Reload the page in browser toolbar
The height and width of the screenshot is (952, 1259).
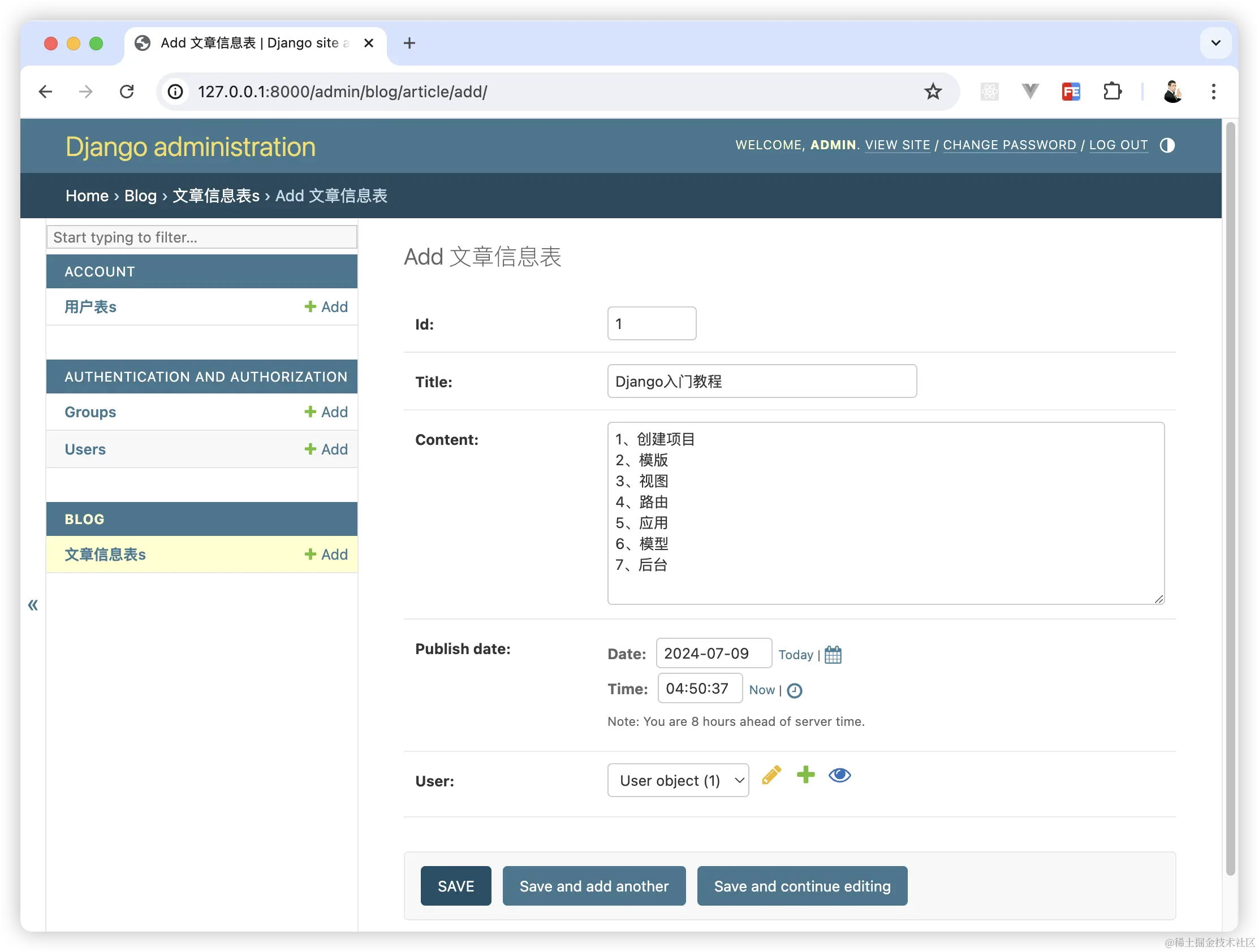[126, 92]
